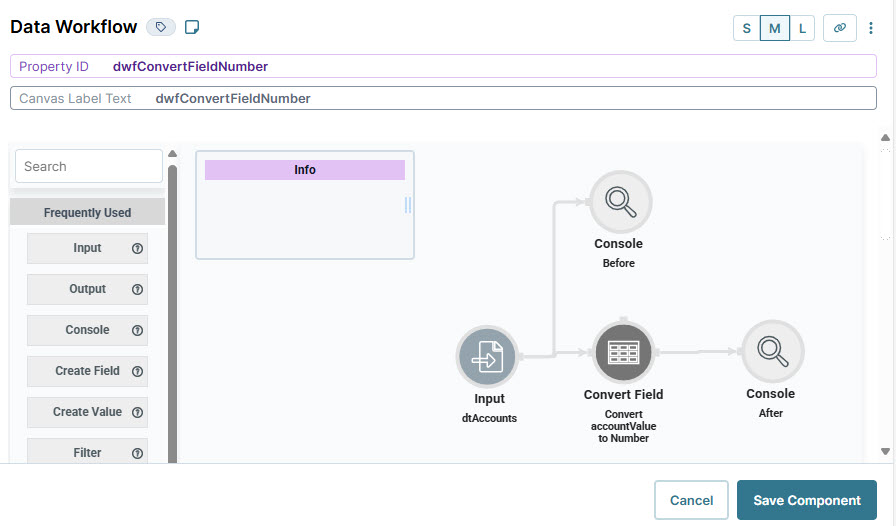Viewport: 896px width, 526px height.
Task: Open the note icon next to title
Action: coord(192,27)
